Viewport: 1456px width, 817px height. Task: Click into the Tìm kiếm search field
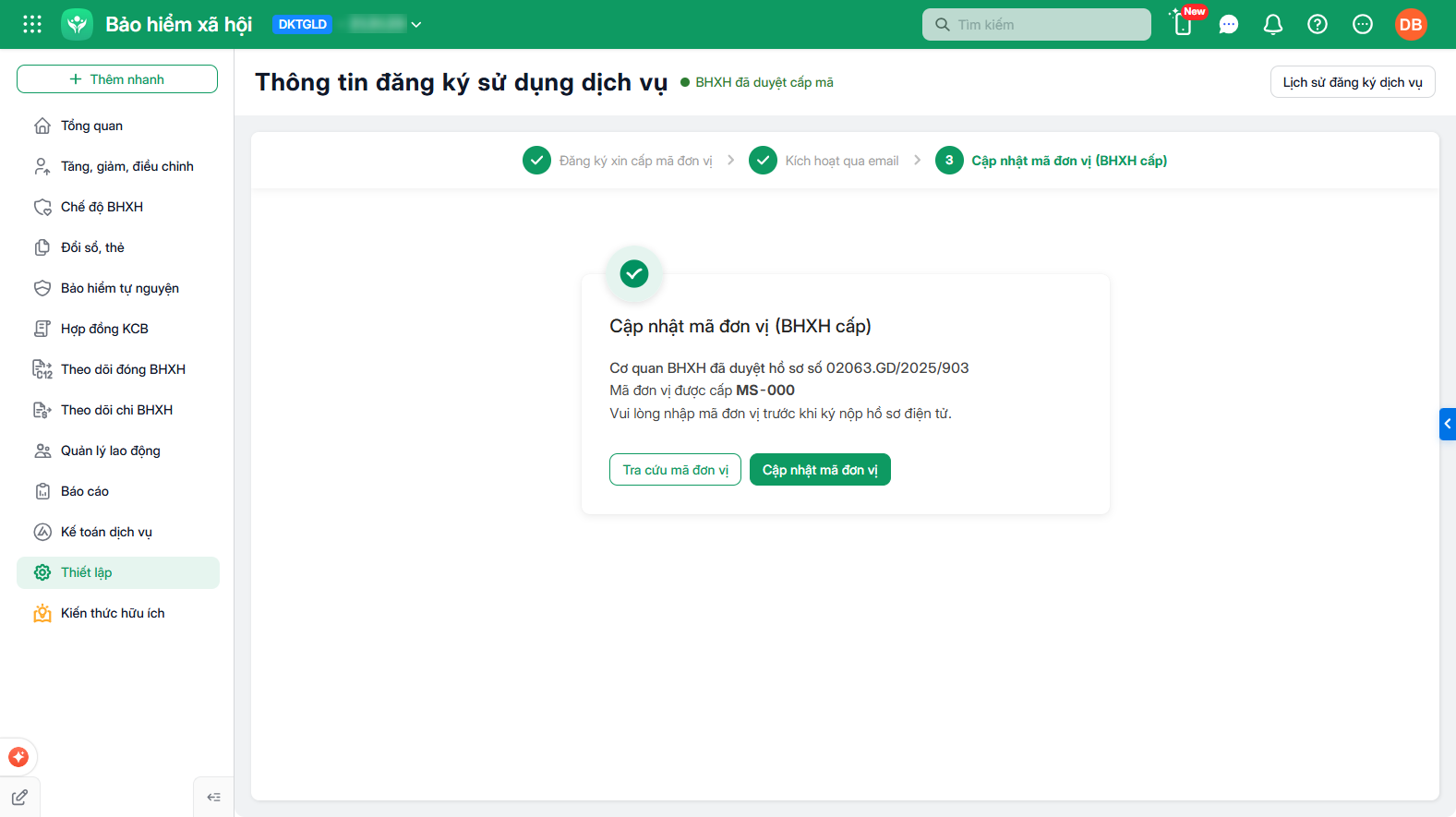[1037, 24]
